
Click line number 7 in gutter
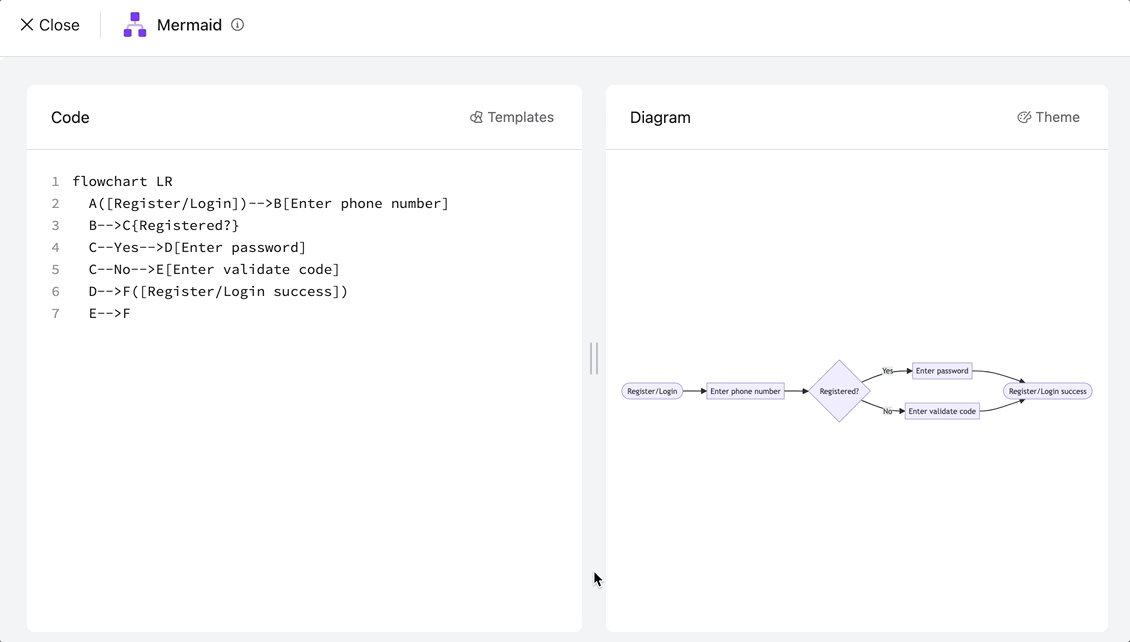[x=56, y=313]
